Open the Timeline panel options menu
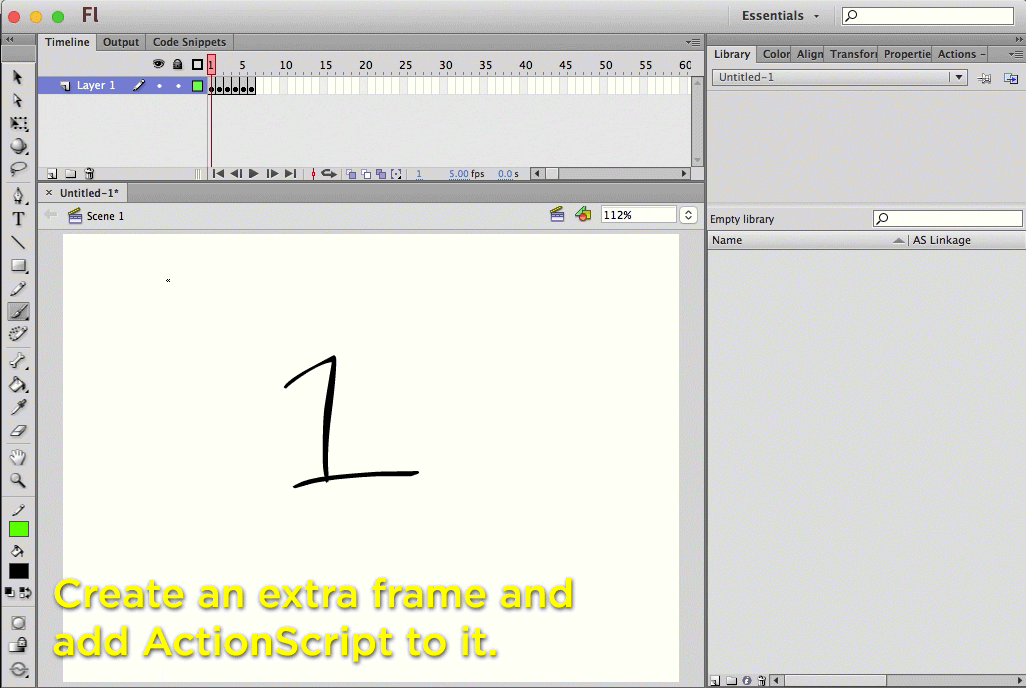This screenshot has width=1026, height=688. click(693, 42)
